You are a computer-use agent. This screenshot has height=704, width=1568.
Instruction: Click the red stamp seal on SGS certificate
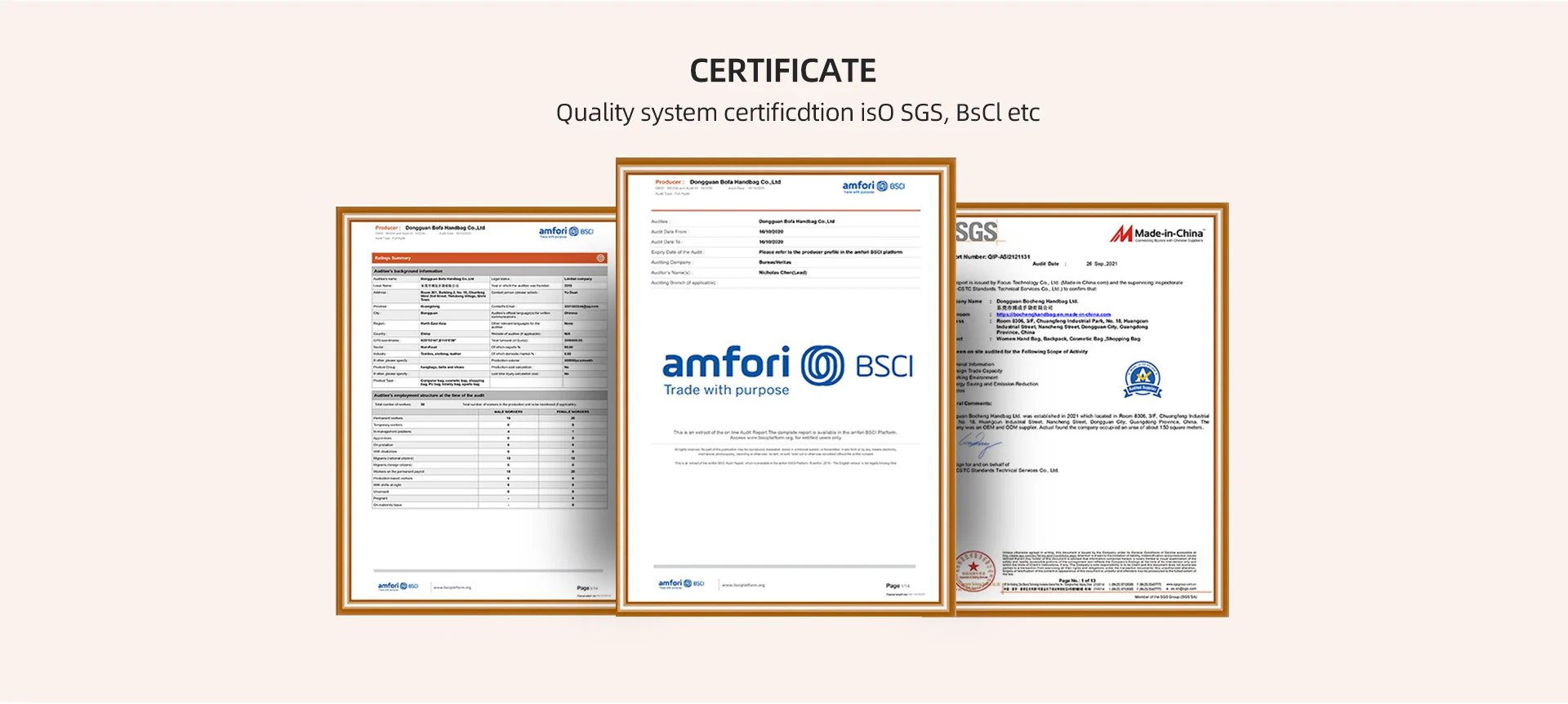(973, 568)
